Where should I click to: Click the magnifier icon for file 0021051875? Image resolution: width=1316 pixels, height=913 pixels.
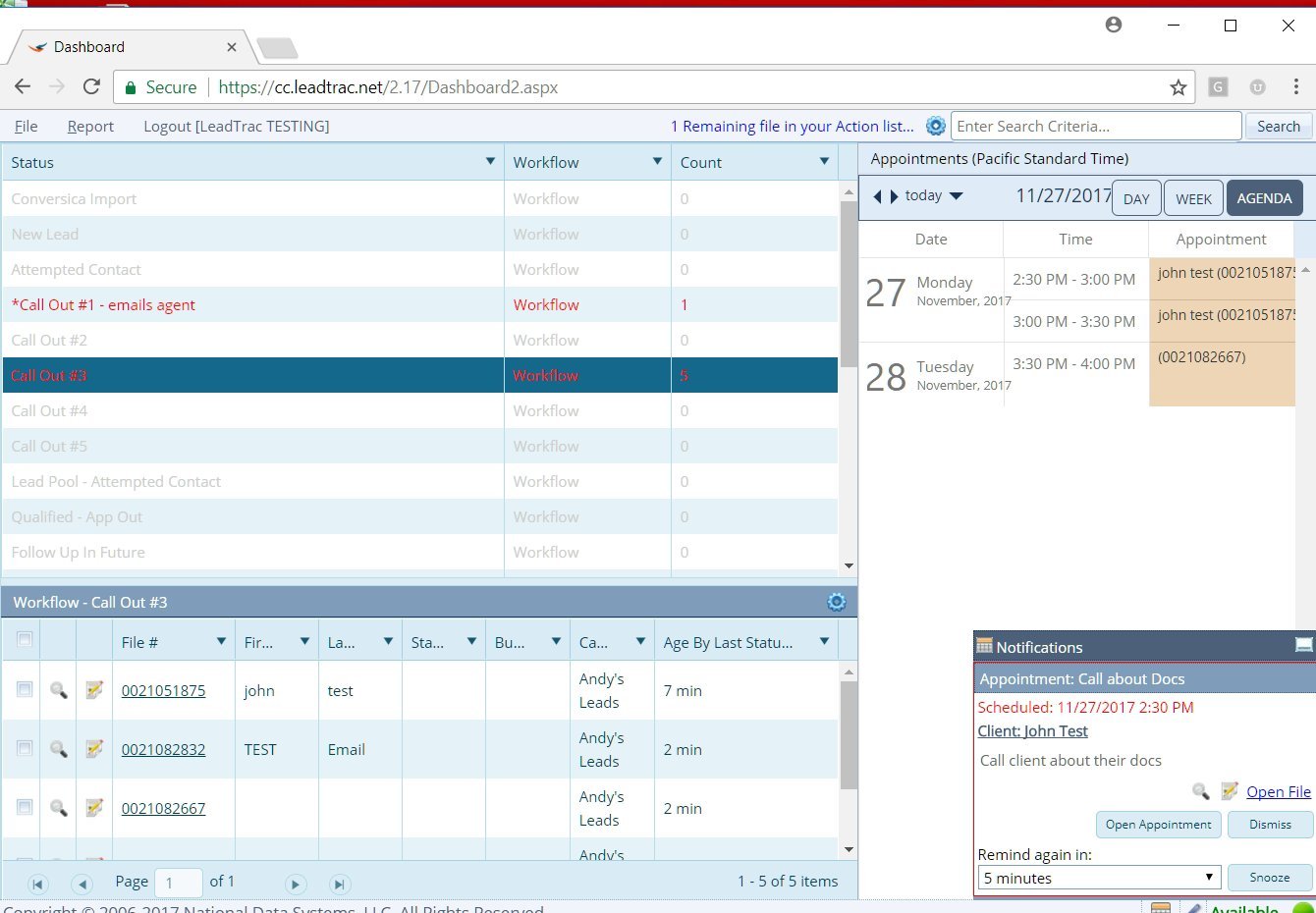(x=59, y=690)
